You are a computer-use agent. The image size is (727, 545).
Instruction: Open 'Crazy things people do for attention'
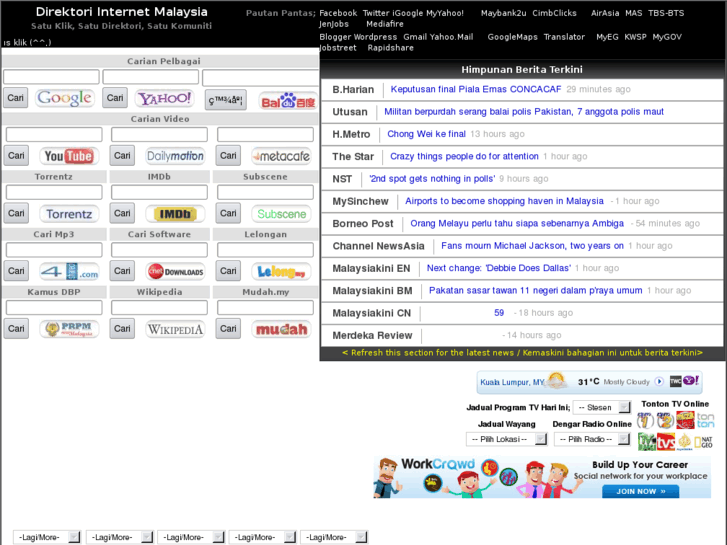coord(464,156)
